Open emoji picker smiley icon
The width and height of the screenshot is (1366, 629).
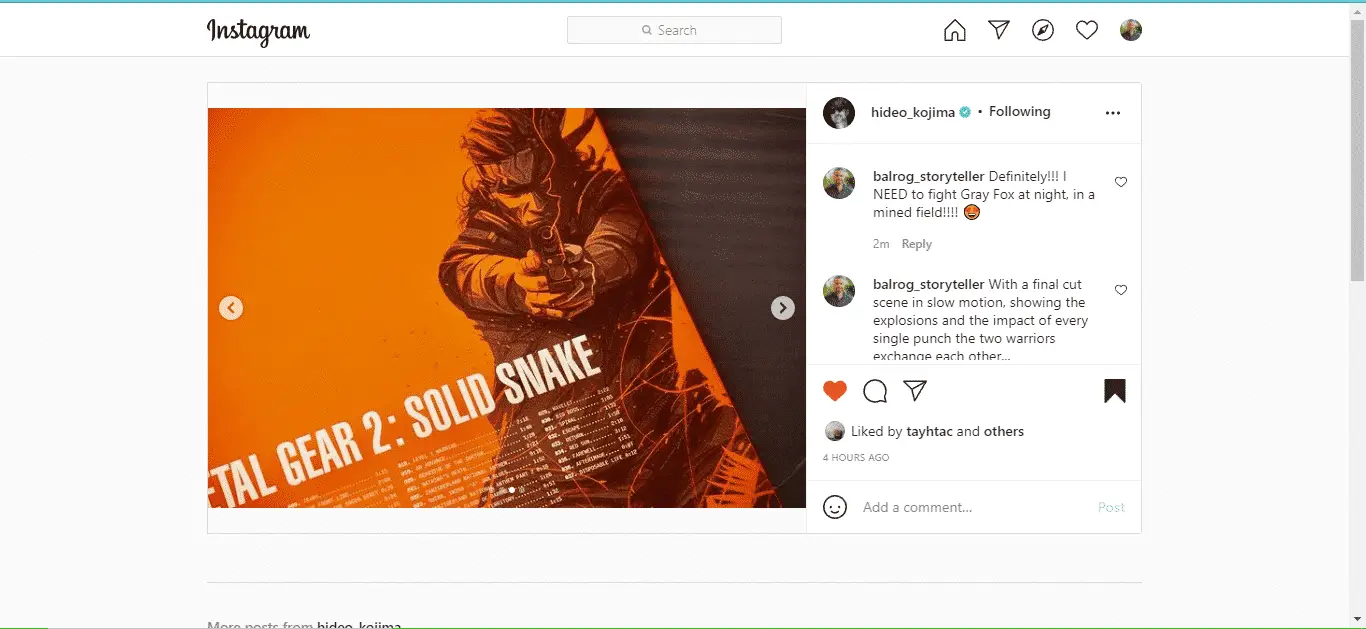point(835,507)
